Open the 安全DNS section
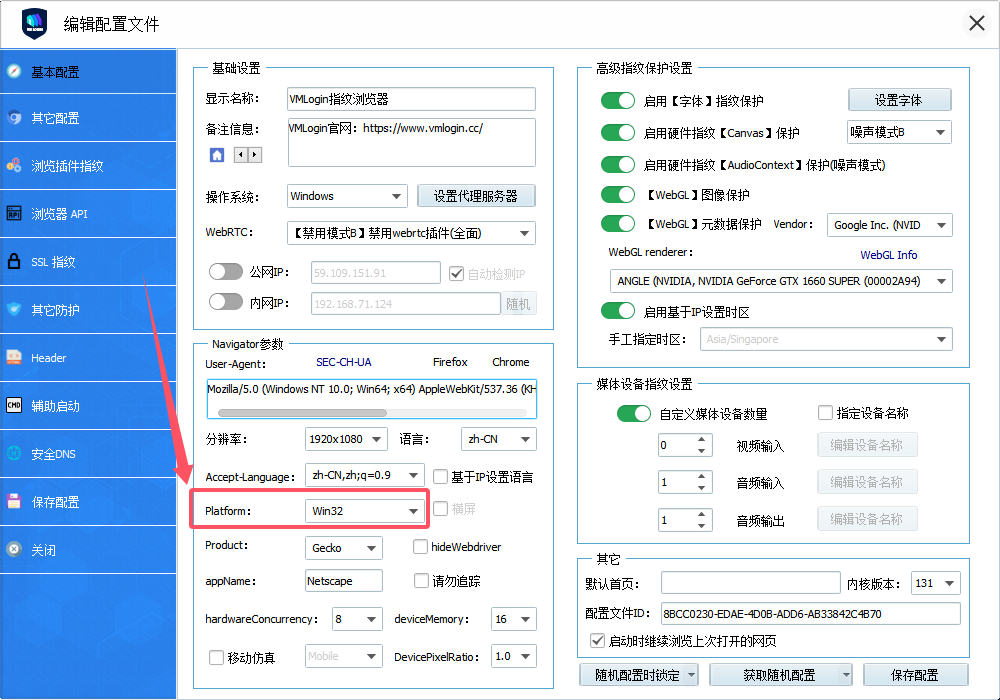The image size is (1000, 700). (88, 453)
